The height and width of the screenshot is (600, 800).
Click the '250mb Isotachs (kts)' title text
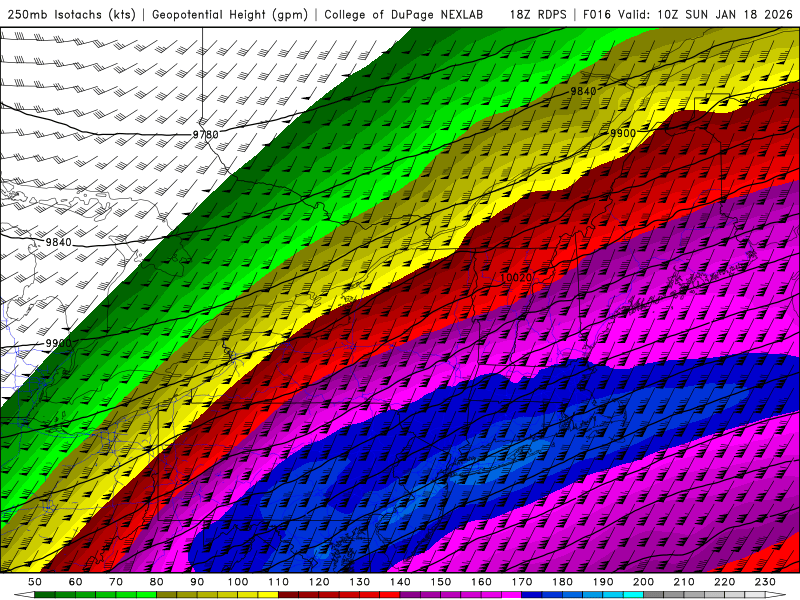pyautogui.click(x=71, y=14)
